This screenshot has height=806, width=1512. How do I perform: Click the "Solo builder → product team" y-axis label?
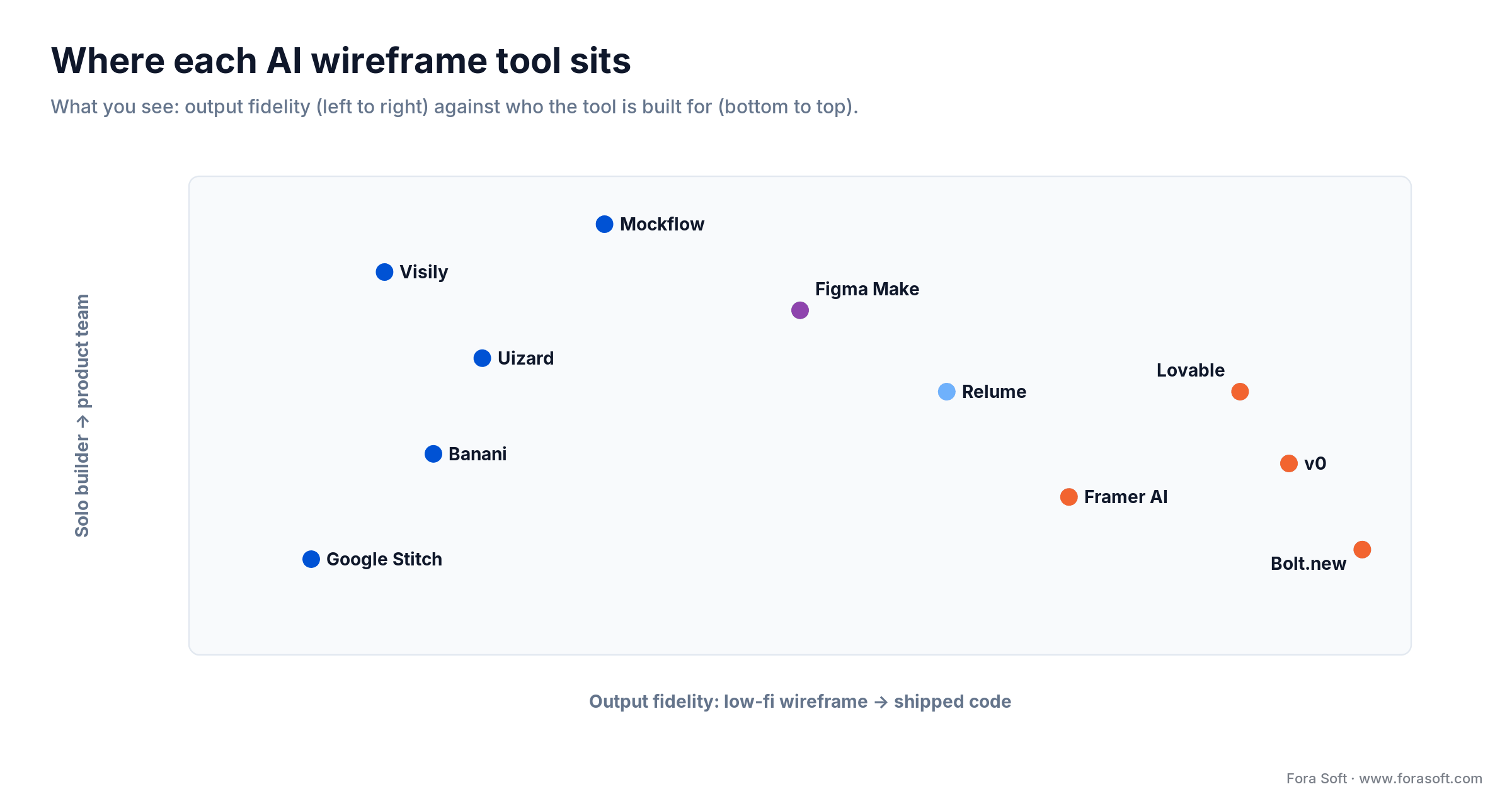83,416
